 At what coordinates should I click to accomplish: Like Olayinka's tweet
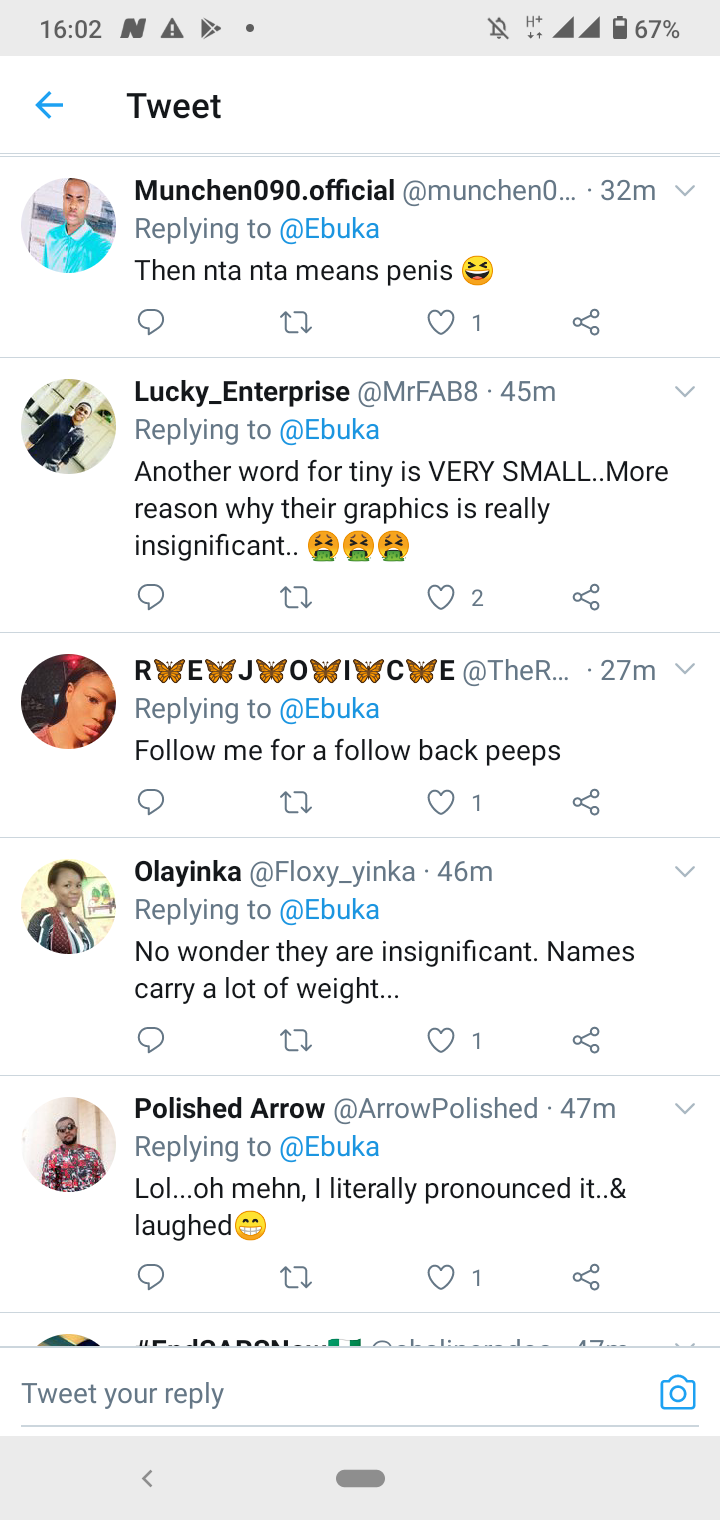click(441, 1040)
